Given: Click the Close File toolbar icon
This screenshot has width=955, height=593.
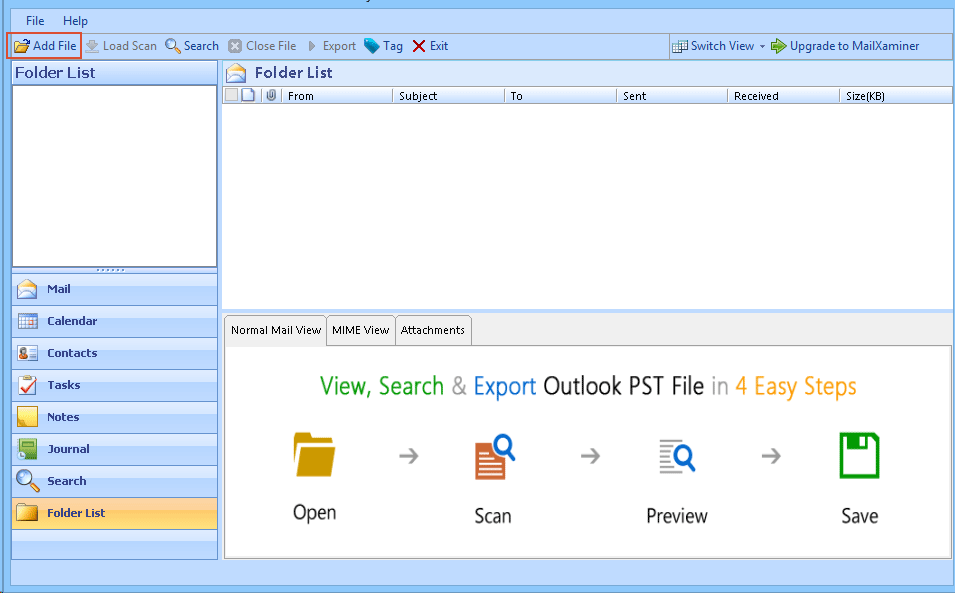Looking at the screenshot, I should 235,46.
